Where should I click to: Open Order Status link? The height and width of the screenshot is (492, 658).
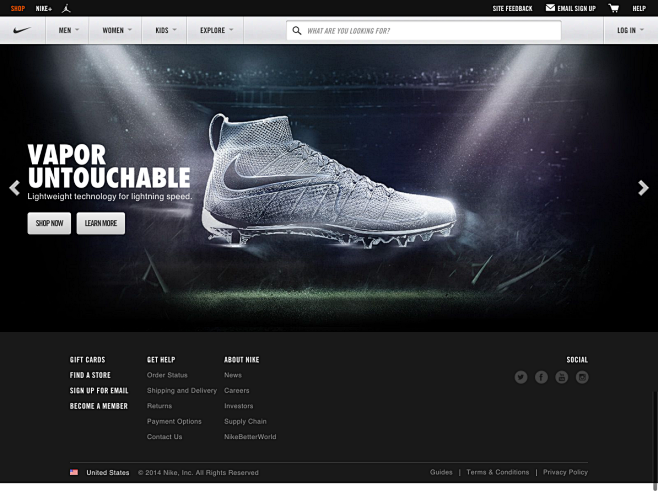(167, 375)
